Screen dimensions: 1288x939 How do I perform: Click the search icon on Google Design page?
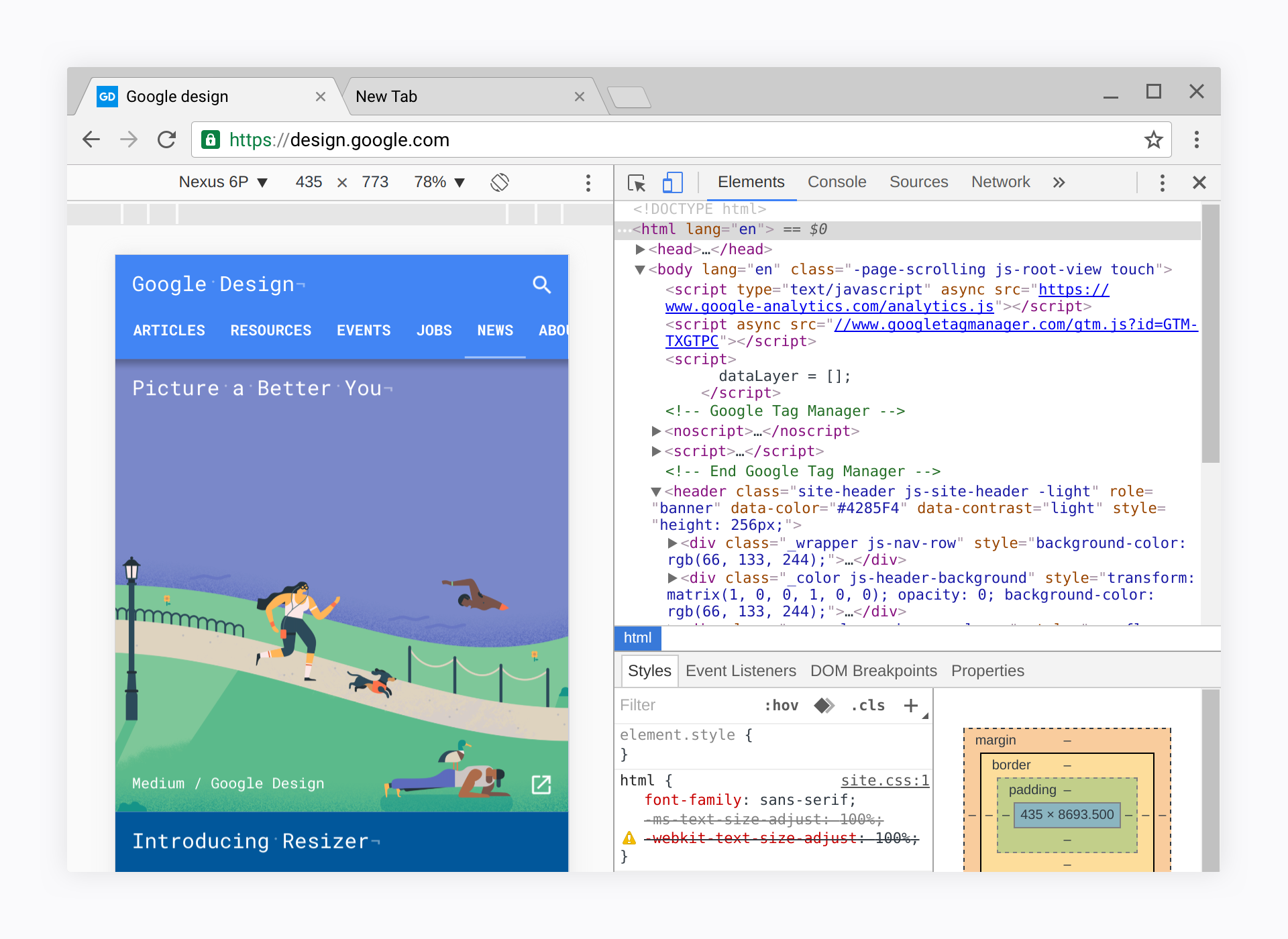coord(541,285)
